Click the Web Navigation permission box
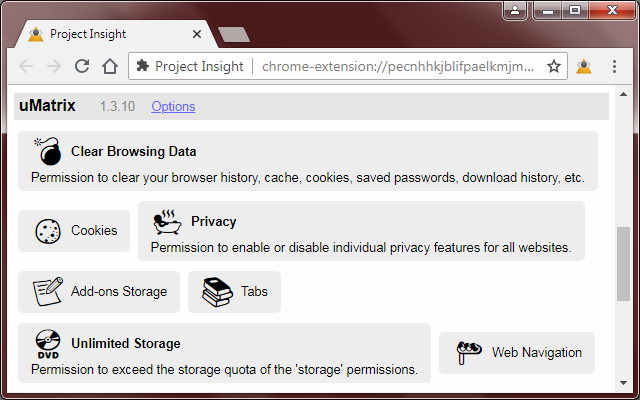This screenshot has width=640, height=400. click(x=517, y=352)
